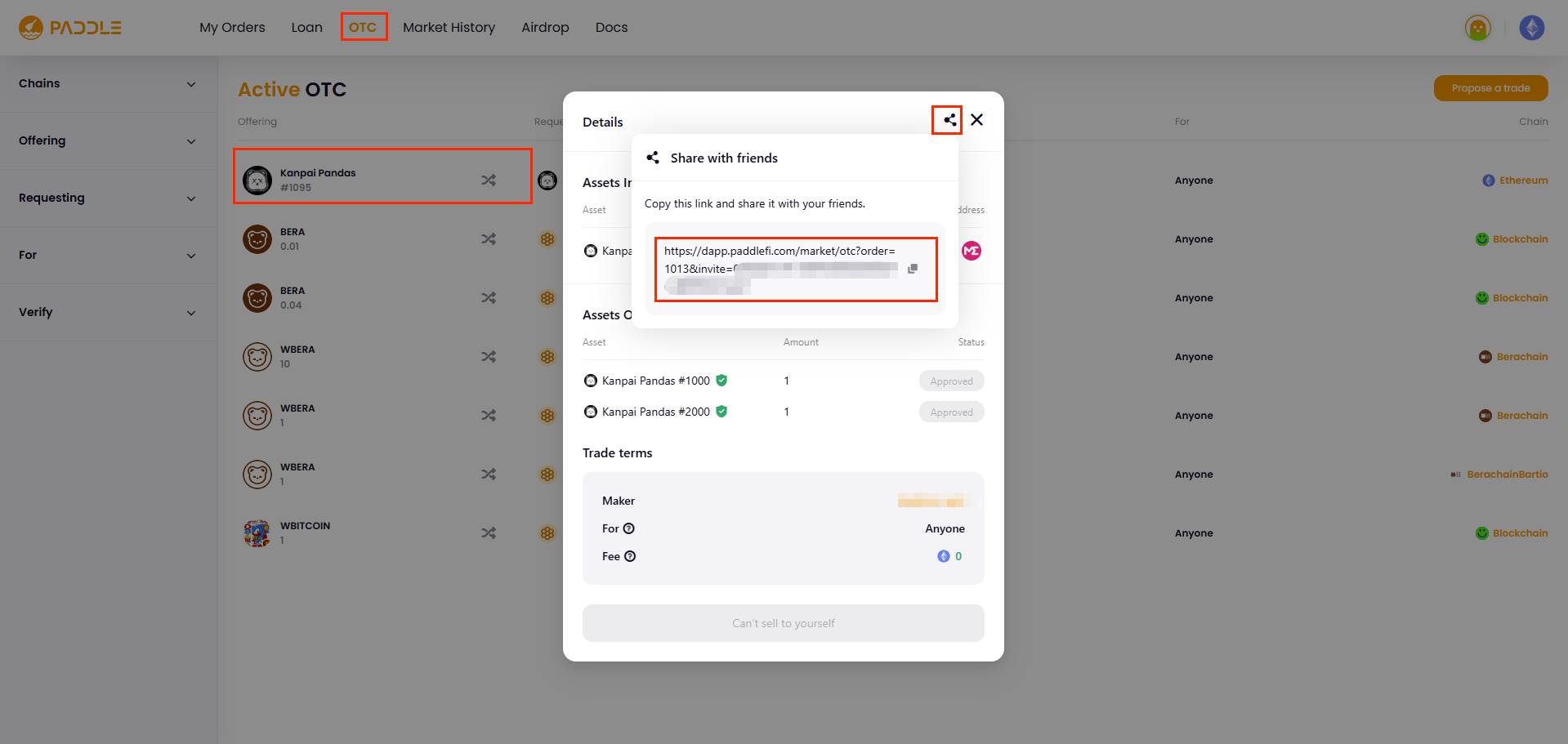Open the user avatar profile icon

(1477, 28)
